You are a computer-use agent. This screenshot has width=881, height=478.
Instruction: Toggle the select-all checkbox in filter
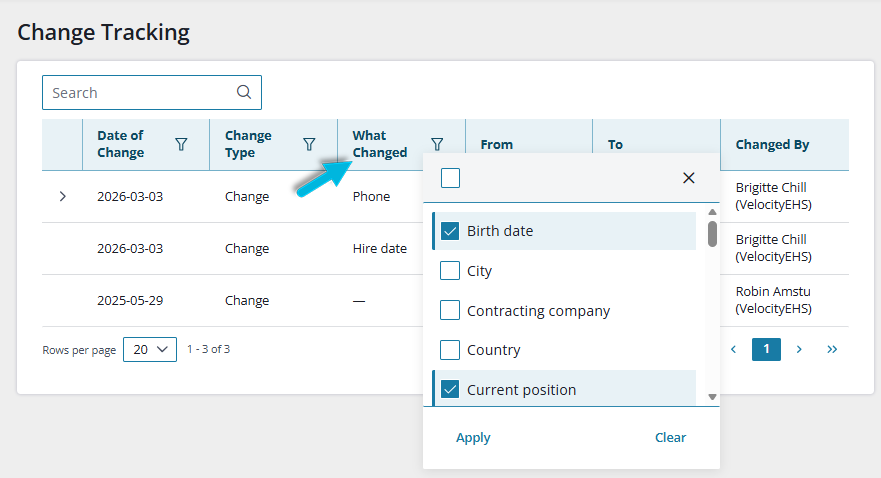click(x=451, y=178)
